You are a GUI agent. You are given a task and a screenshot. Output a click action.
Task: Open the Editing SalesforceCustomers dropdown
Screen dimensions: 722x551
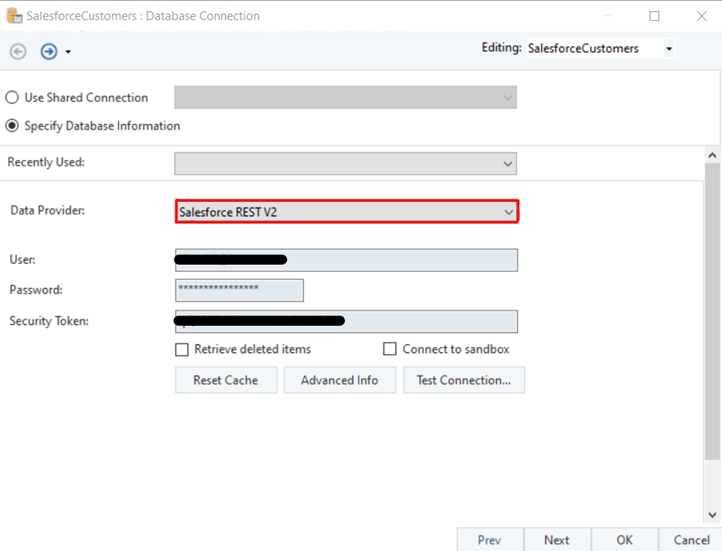point(668,49)
